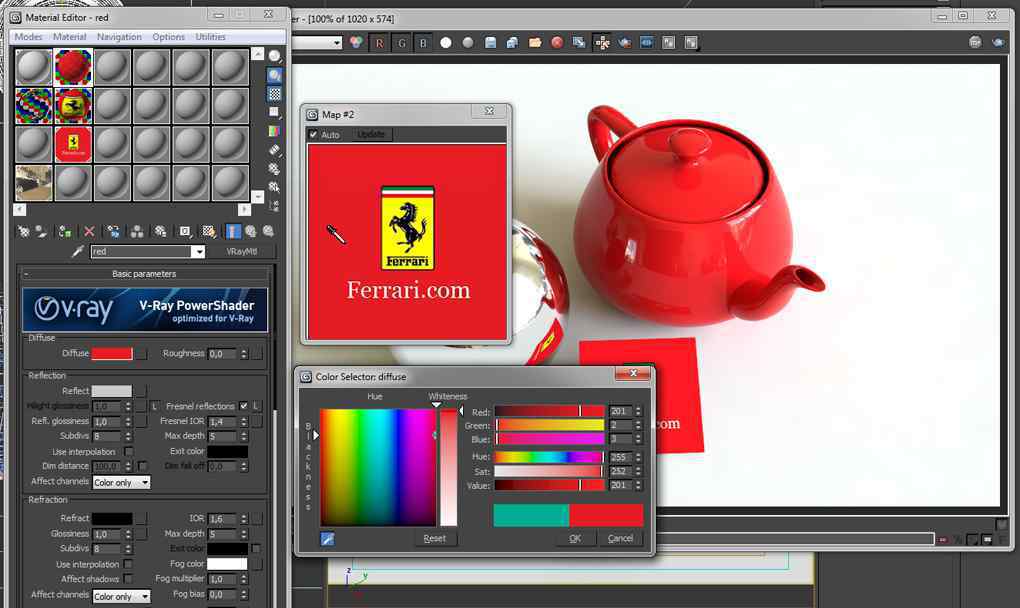Viewport: 1020px width, 608px height.
Task: Click the Put Material to Scene icon
Action: [40, 231]
